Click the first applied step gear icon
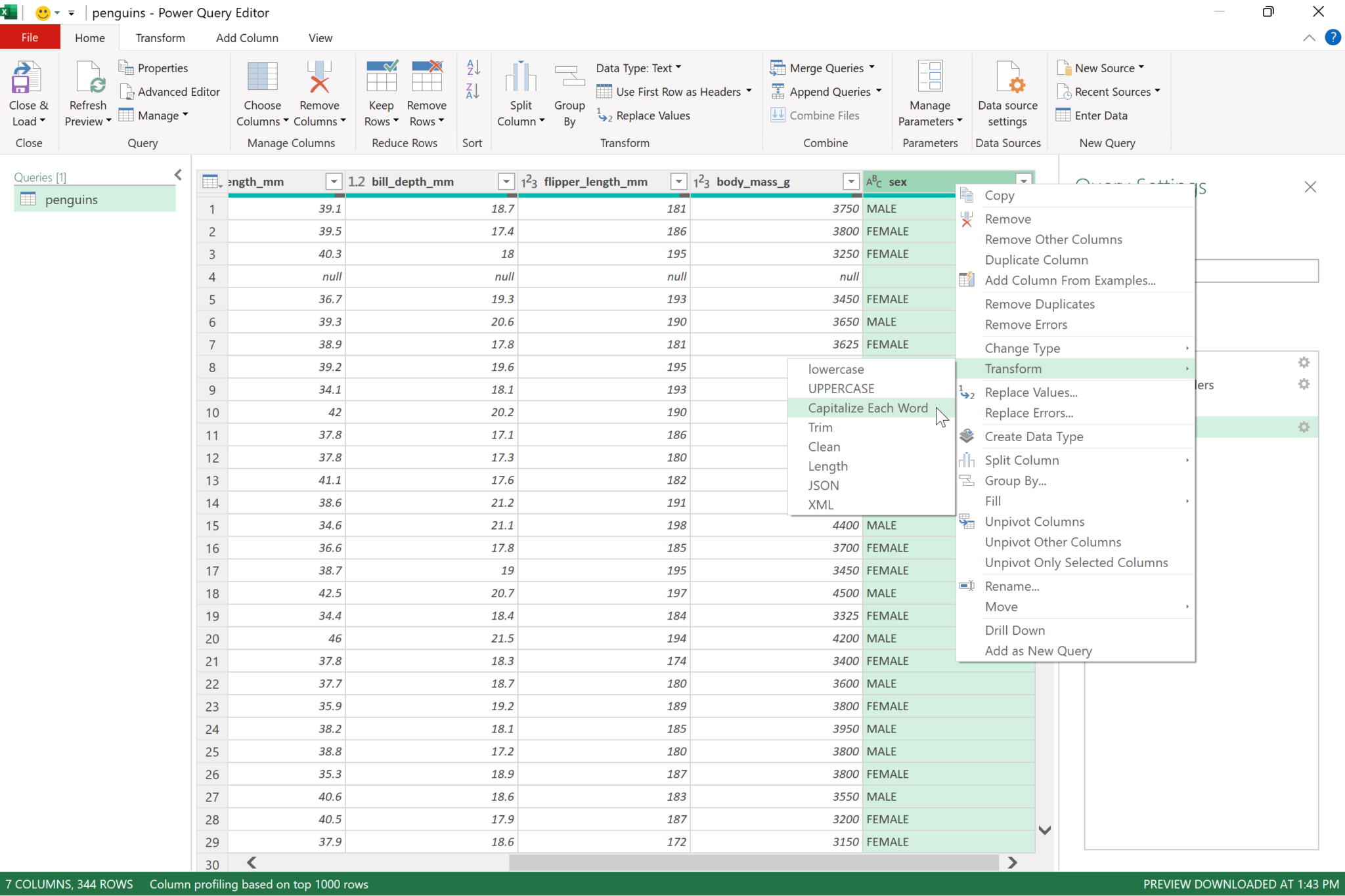The image size is (1345, 896). click(1304, 362)
